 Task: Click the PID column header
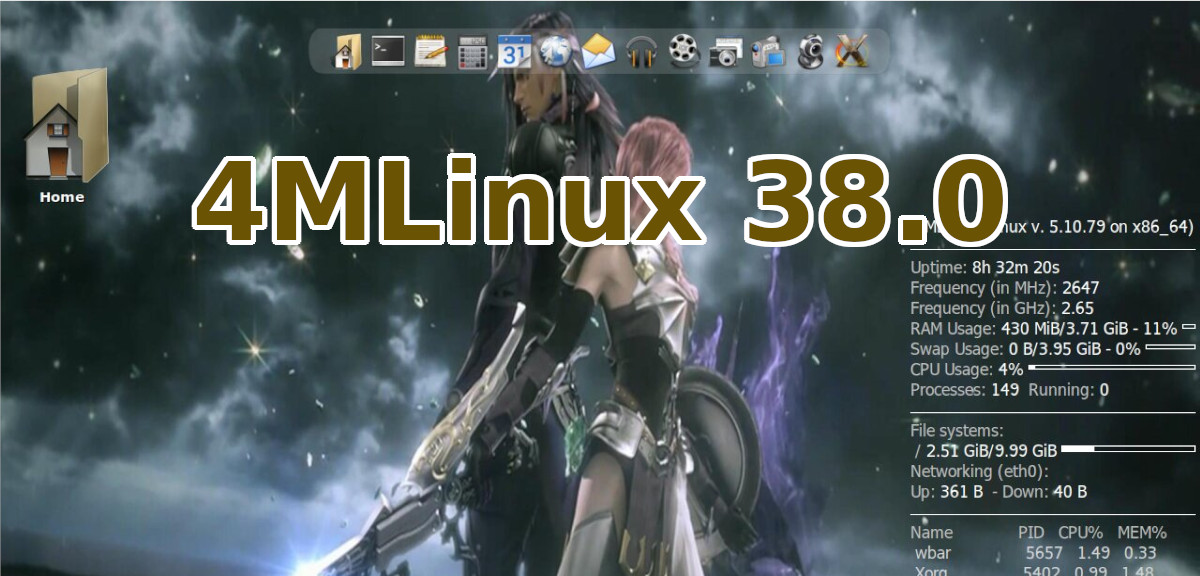coord(1031,532)
